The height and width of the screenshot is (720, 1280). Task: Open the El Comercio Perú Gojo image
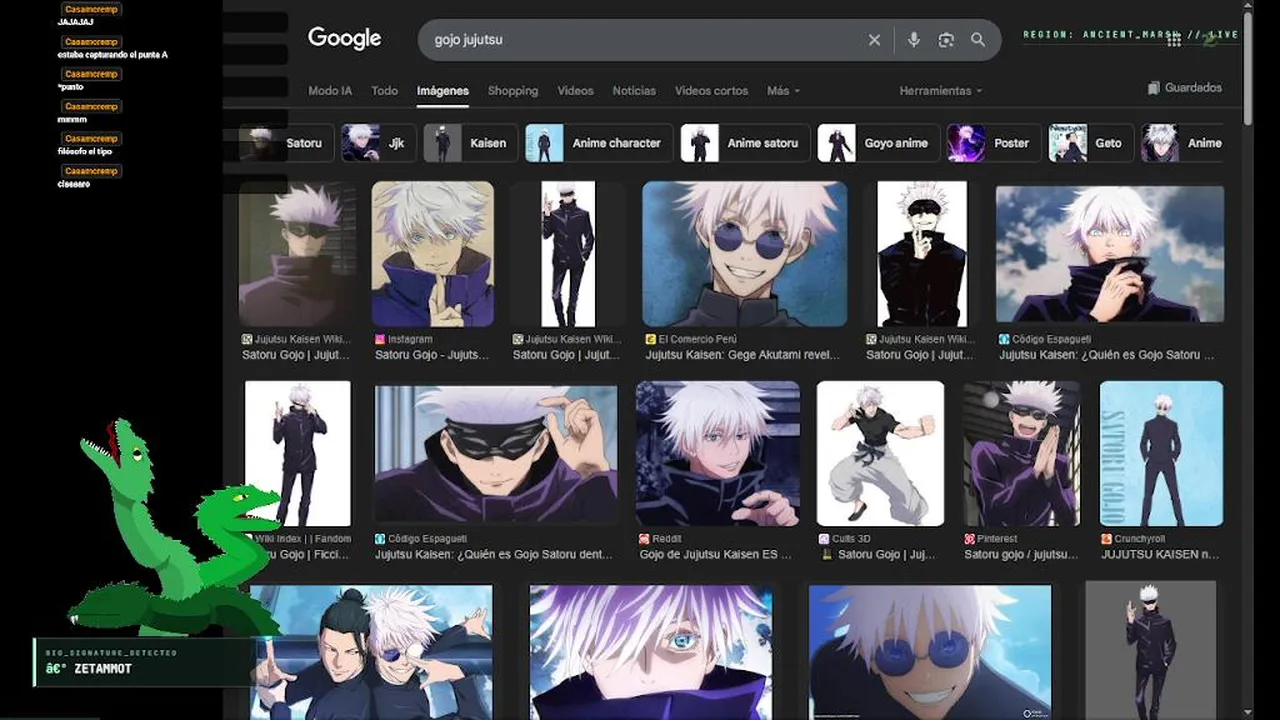[744, 254]
